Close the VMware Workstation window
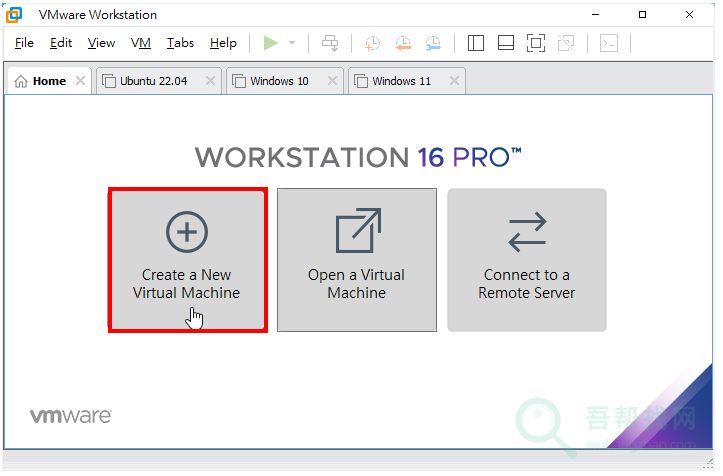Image resolution: width=723 pixels, height=476 pixels. click(x=689, y=15)
